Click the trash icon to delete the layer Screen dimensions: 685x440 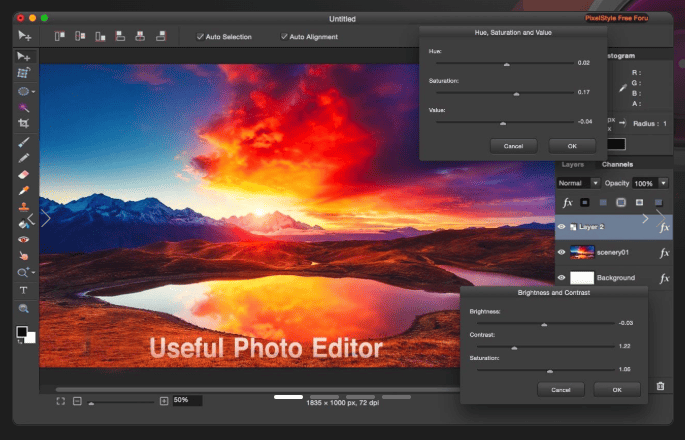[x=661, y=386]
